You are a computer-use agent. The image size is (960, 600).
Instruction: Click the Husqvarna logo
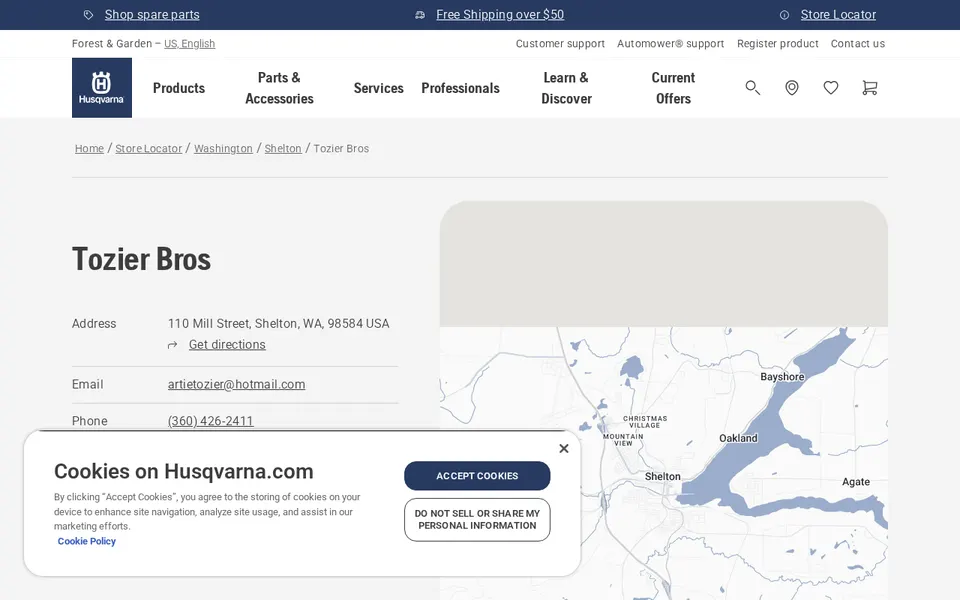[102, 88]
